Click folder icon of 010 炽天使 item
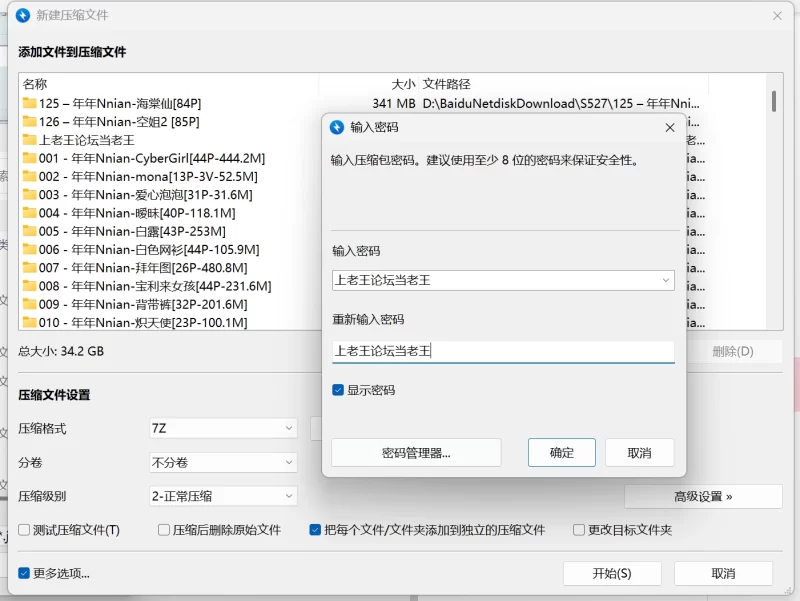 (x=30, y=322)
